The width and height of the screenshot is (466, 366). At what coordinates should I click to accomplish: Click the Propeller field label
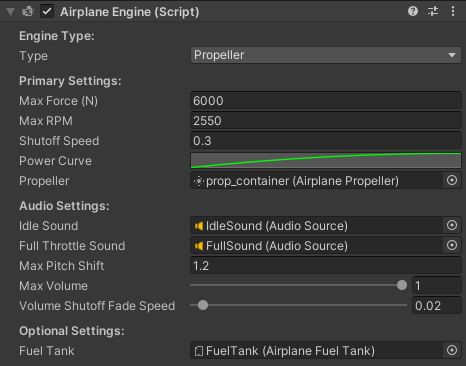click(44, 181)
